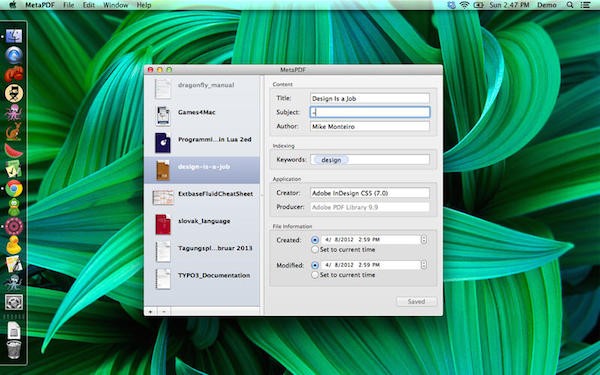This screenshot has height=375, width=600.
Task: Open Finder in the dock
Action: click(14, 36)
